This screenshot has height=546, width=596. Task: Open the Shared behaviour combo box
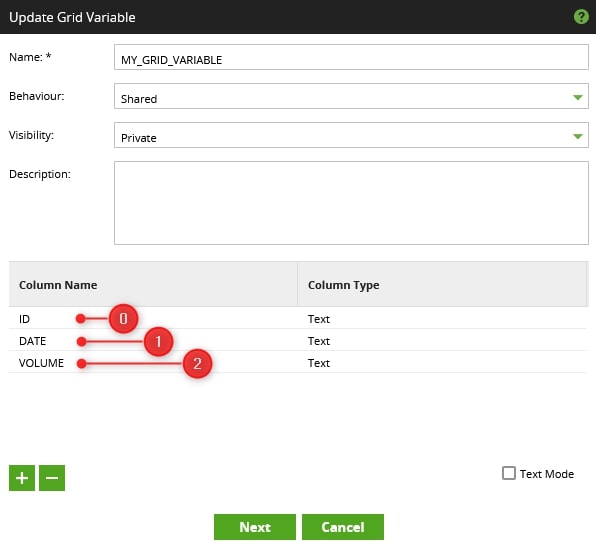tap(351, 96)
